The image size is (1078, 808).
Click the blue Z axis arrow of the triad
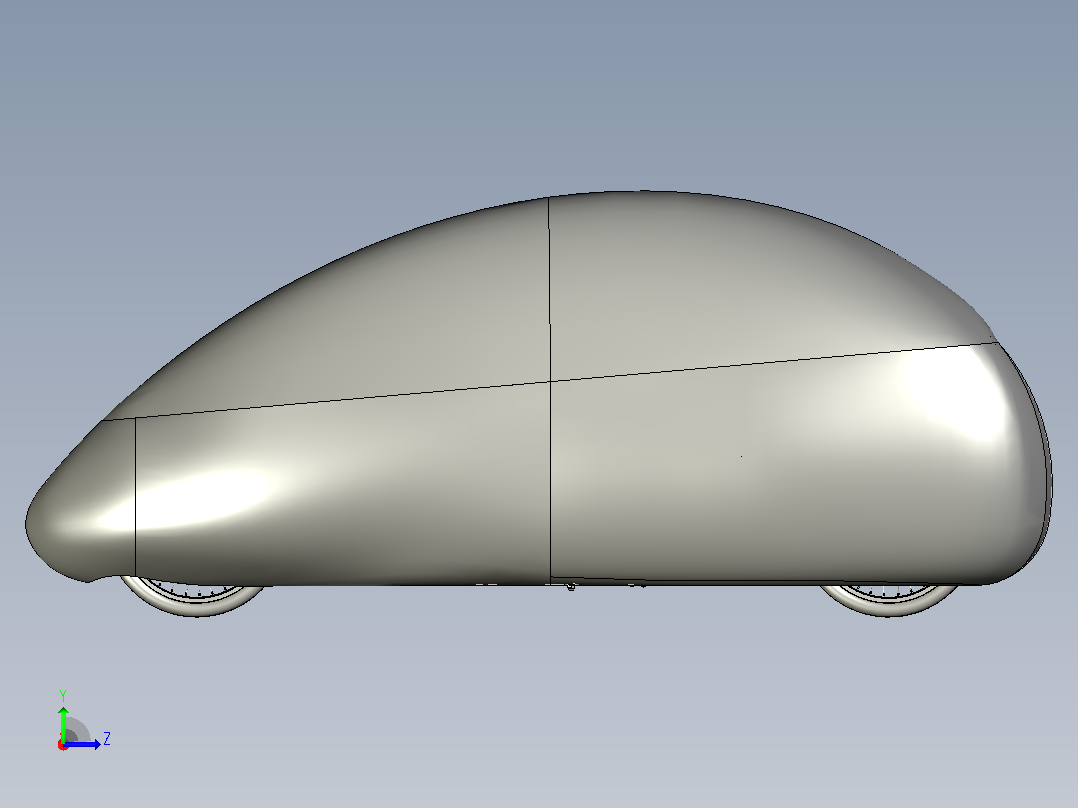tap(82, 744)
